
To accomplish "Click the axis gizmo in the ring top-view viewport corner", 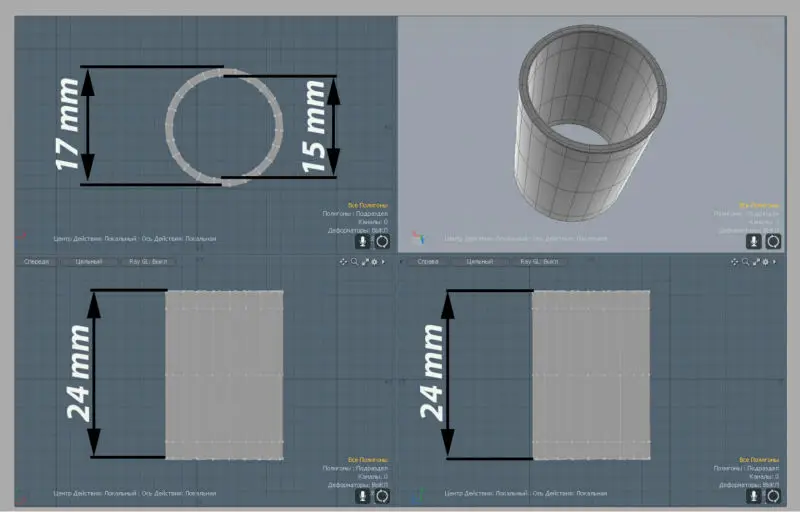I will (x=22, y=236).
